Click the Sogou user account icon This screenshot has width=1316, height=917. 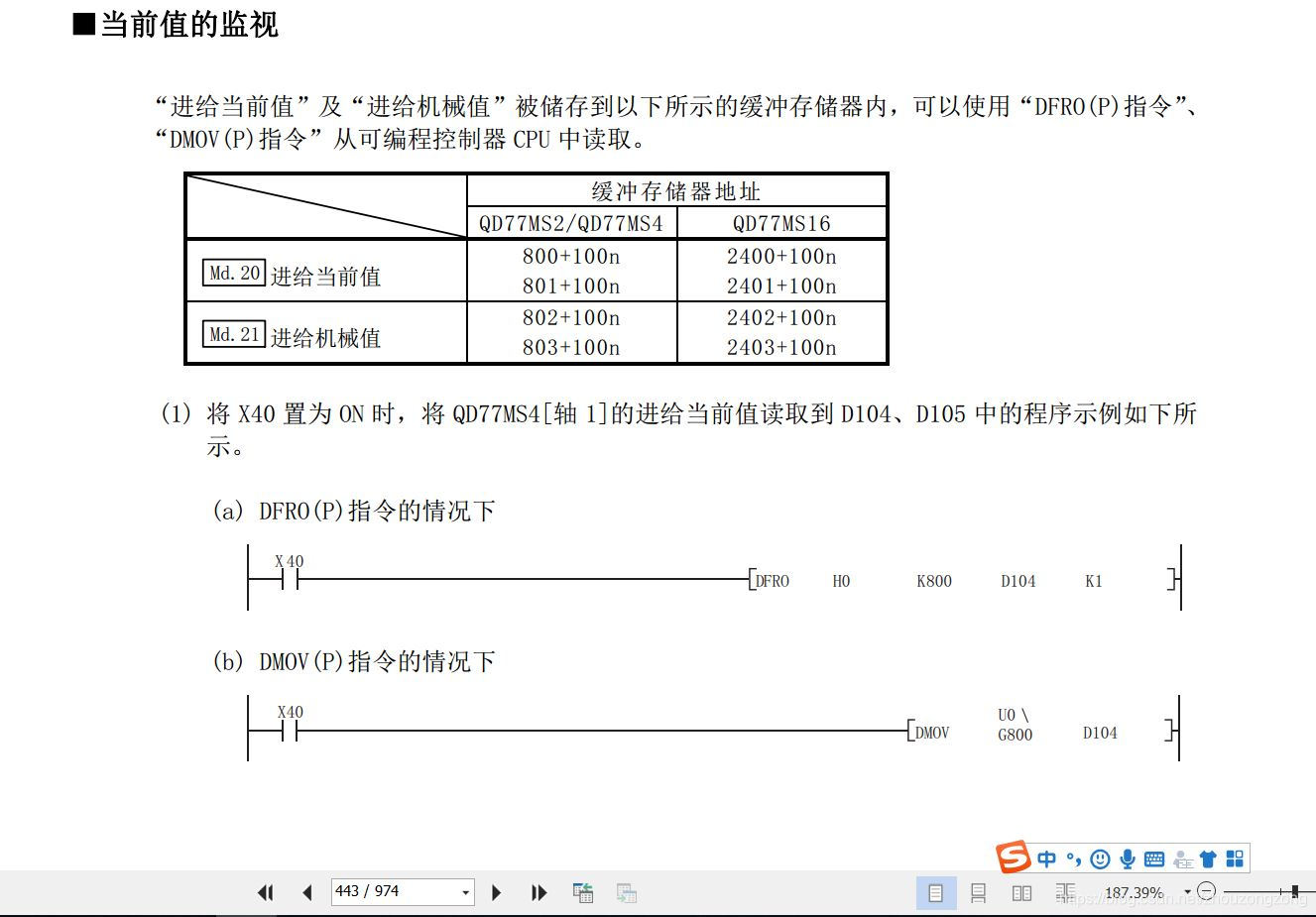[x=1182, y=859]
